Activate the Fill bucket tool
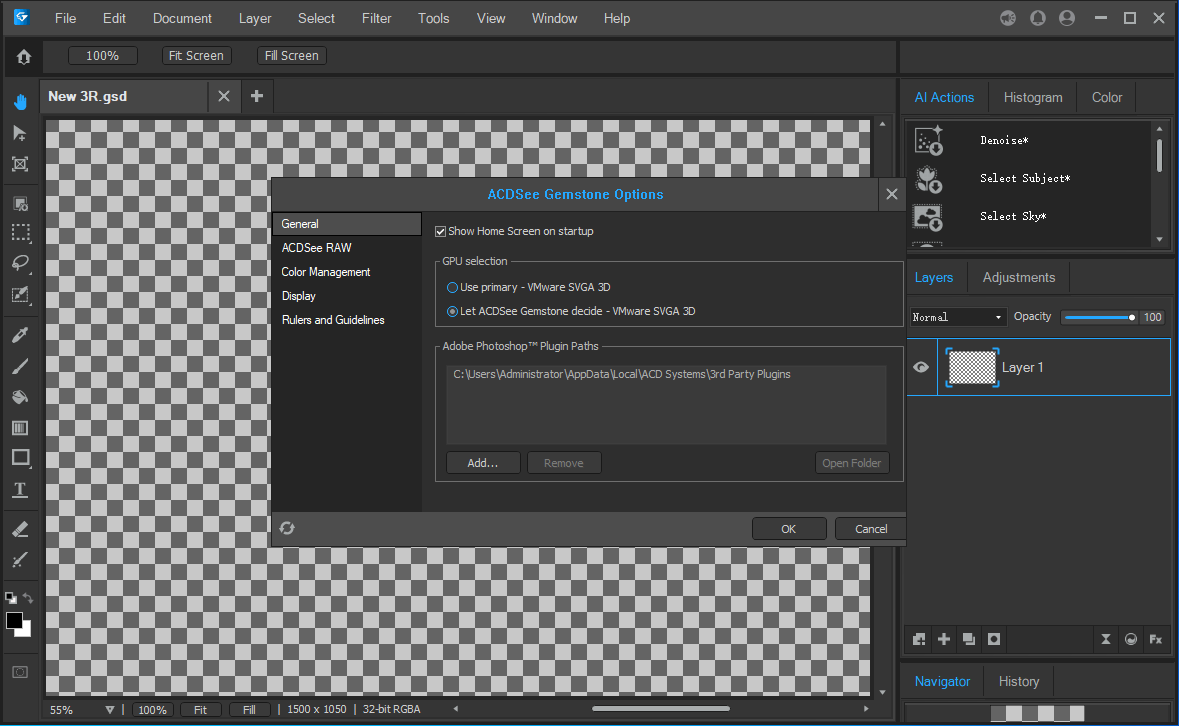1179x726 pixels. click(20, 397)
